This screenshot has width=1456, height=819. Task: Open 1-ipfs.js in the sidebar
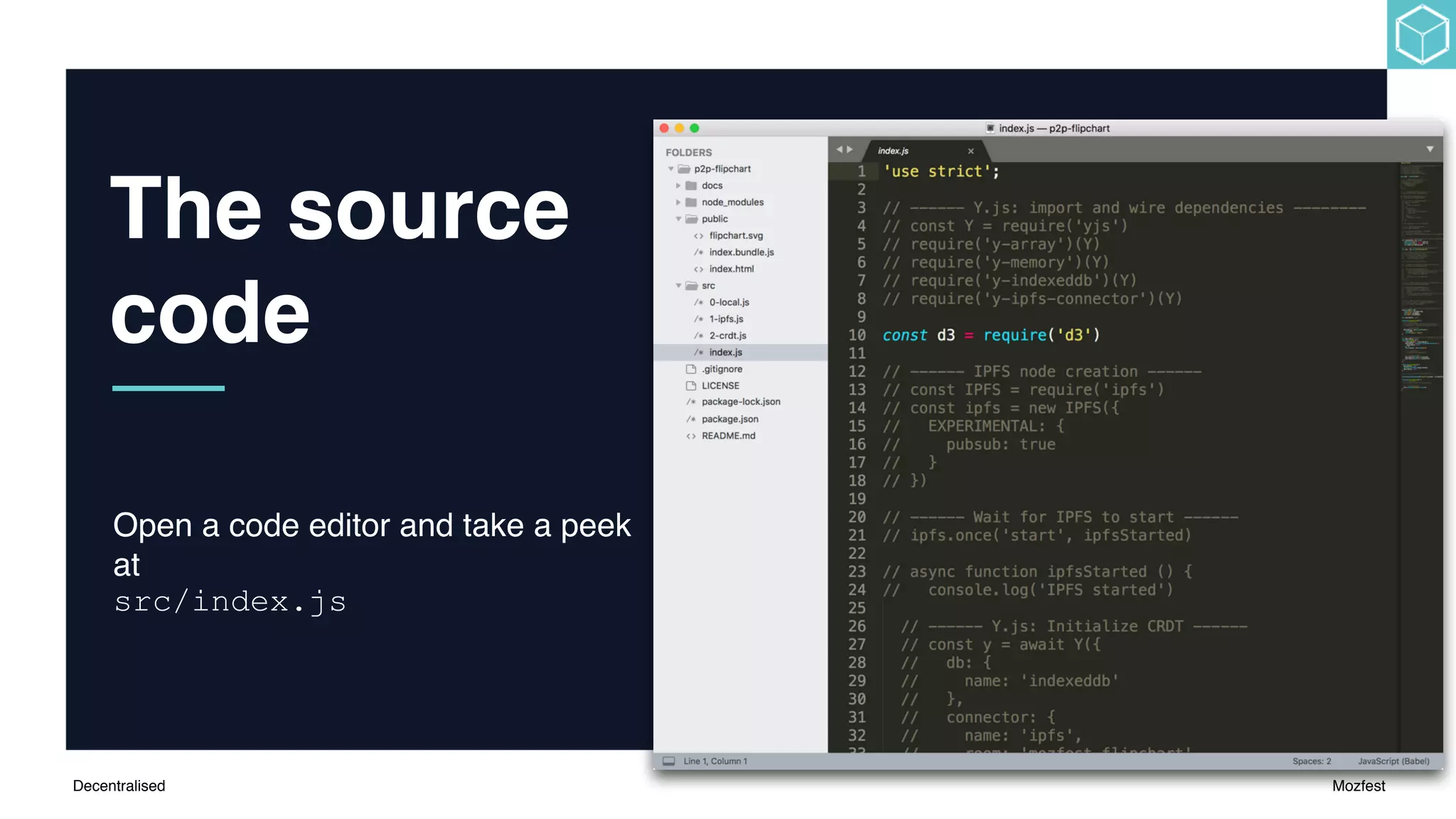(726, 319)
